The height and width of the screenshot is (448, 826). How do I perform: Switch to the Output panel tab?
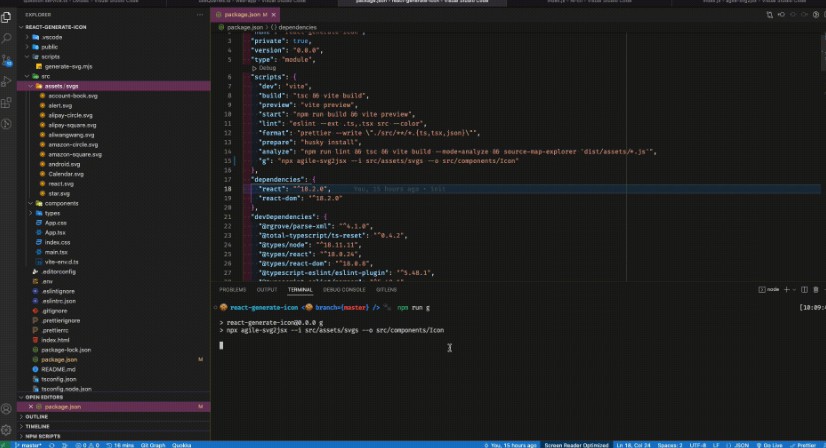click(x=267, y=289)
